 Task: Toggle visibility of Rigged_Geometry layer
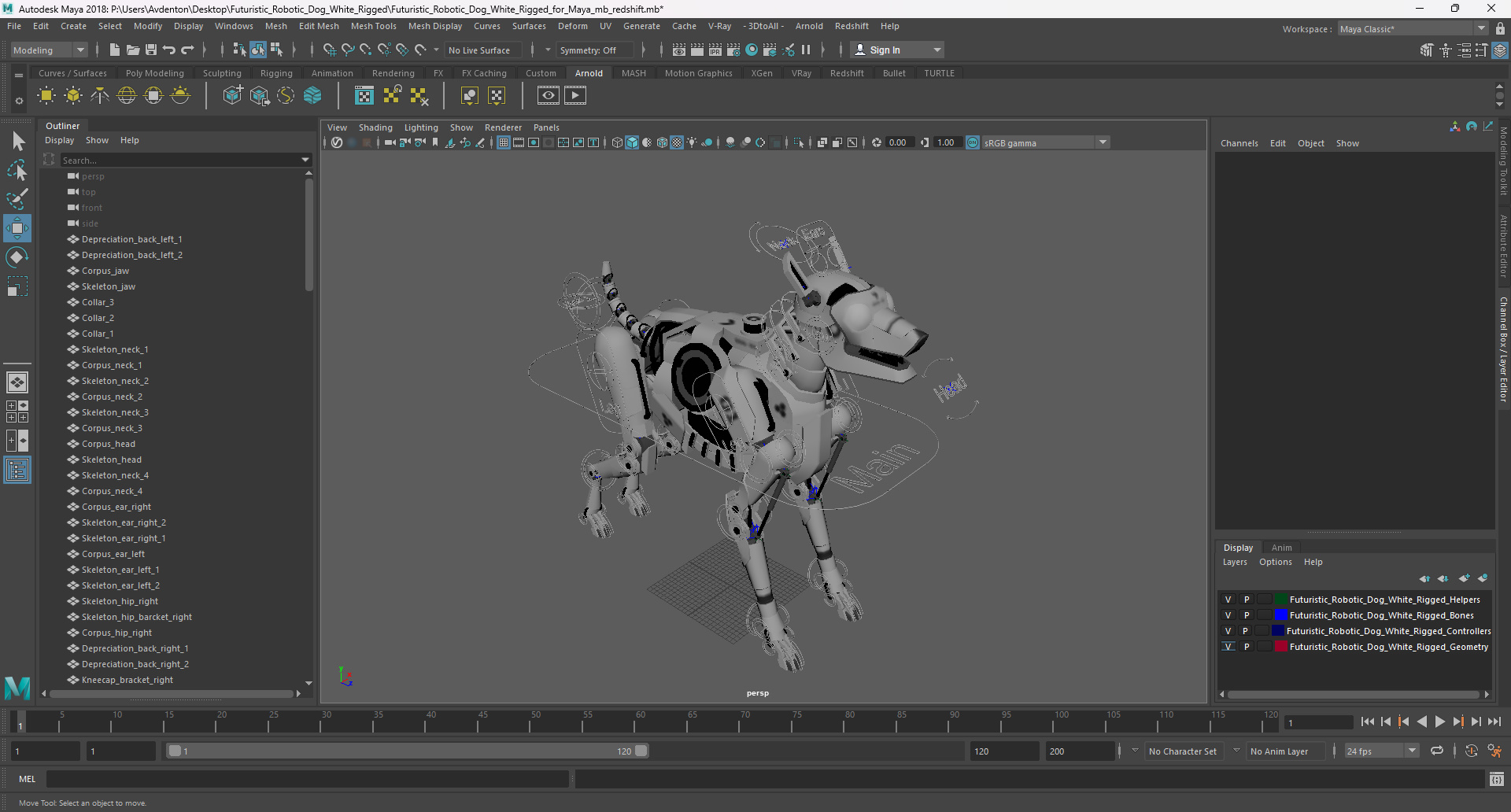(x=1228, y=647)
